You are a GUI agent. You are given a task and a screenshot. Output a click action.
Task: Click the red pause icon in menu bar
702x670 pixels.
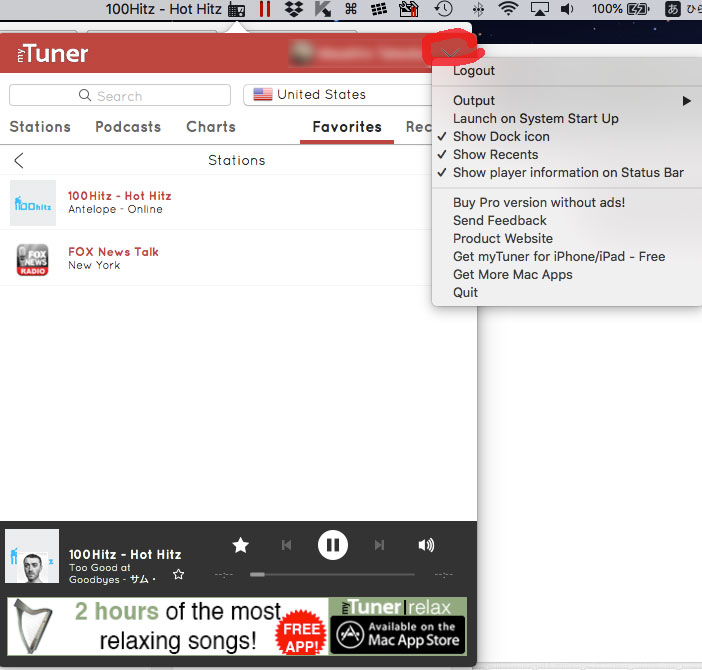(265, 9)
